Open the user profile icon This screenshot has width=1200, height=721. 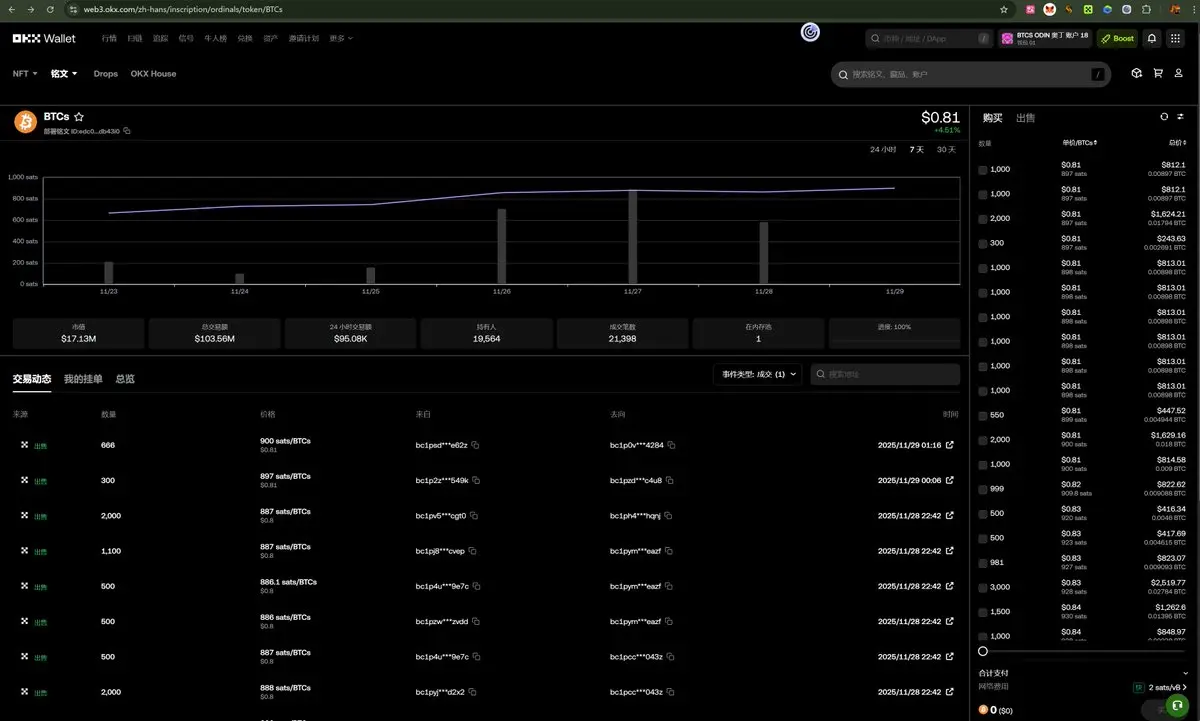click(x=1180, y=74)
